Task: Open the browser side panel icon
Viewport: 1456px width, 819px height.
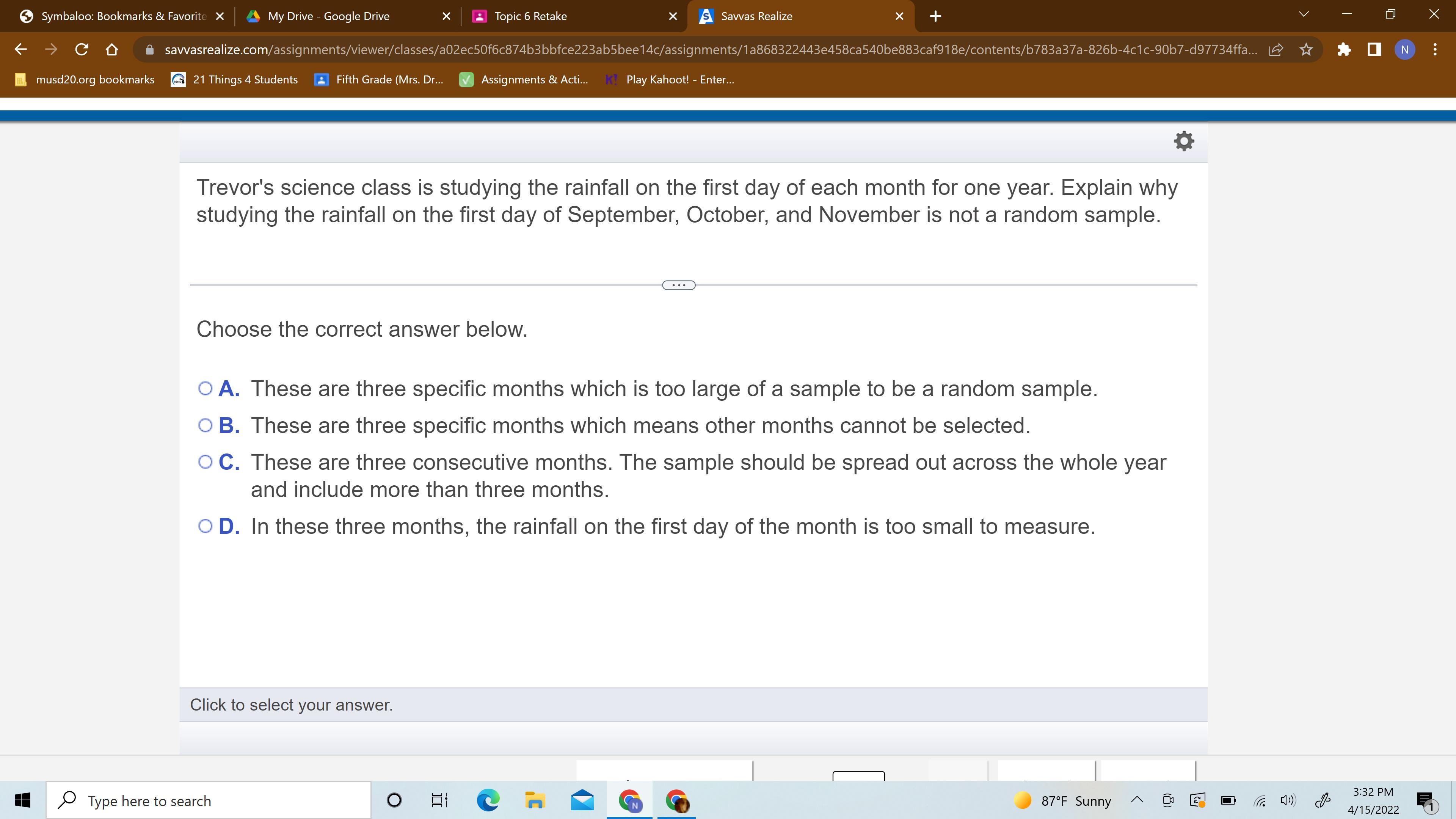Action: tap(1374, 50)
